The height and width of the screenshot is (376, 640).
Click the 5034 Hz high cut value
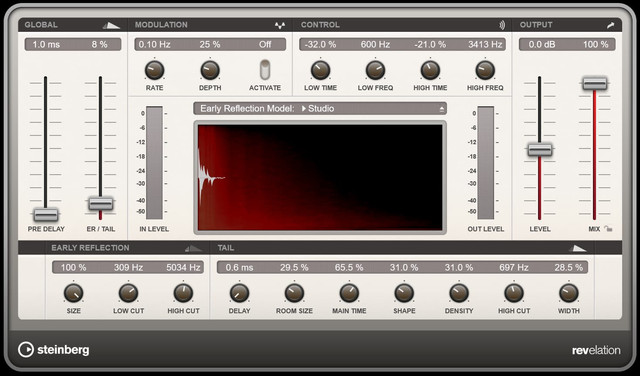(x=183, y=268)
